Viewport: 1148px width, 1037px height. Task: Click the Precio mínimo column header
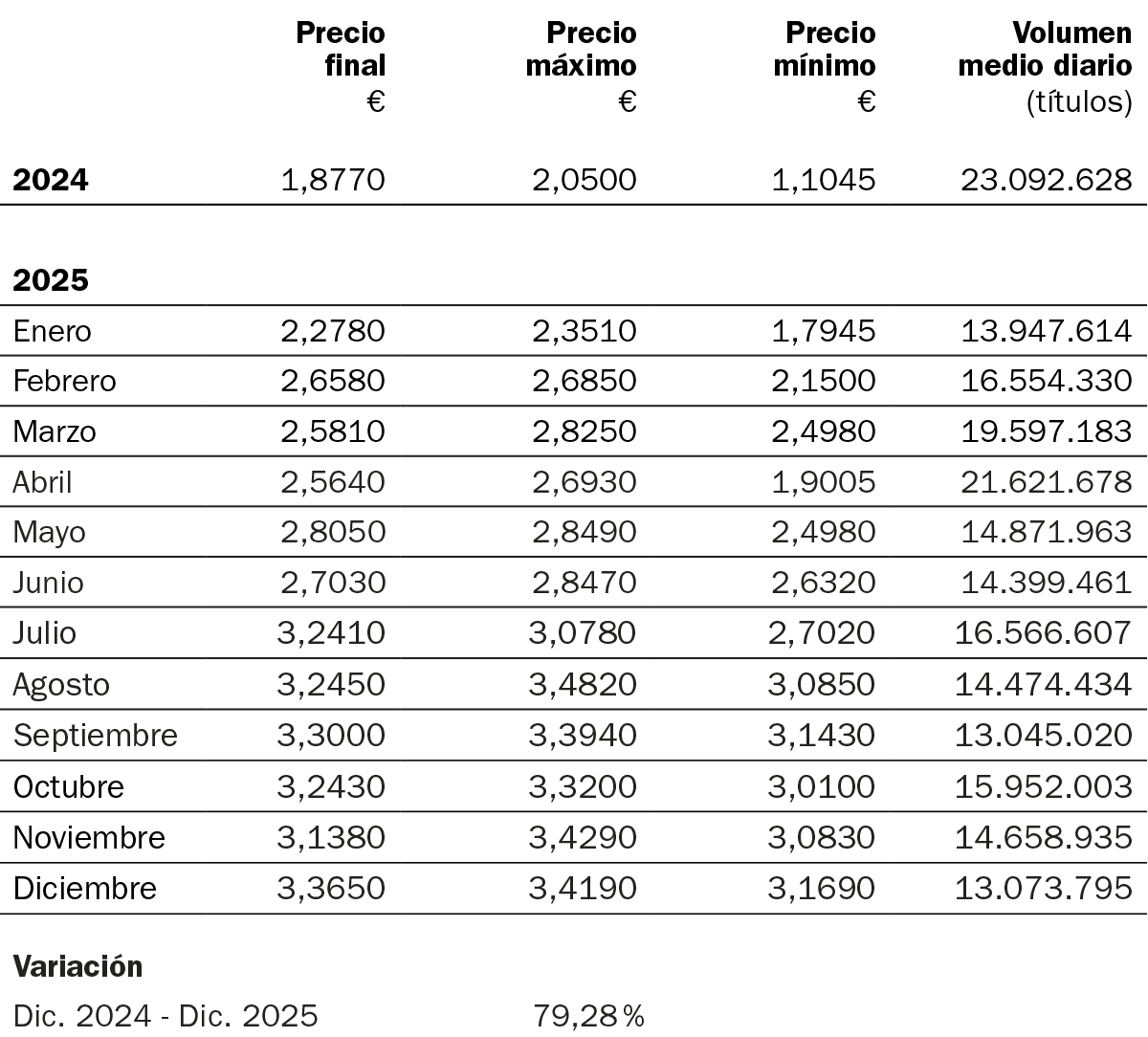(x=825, y=50)
